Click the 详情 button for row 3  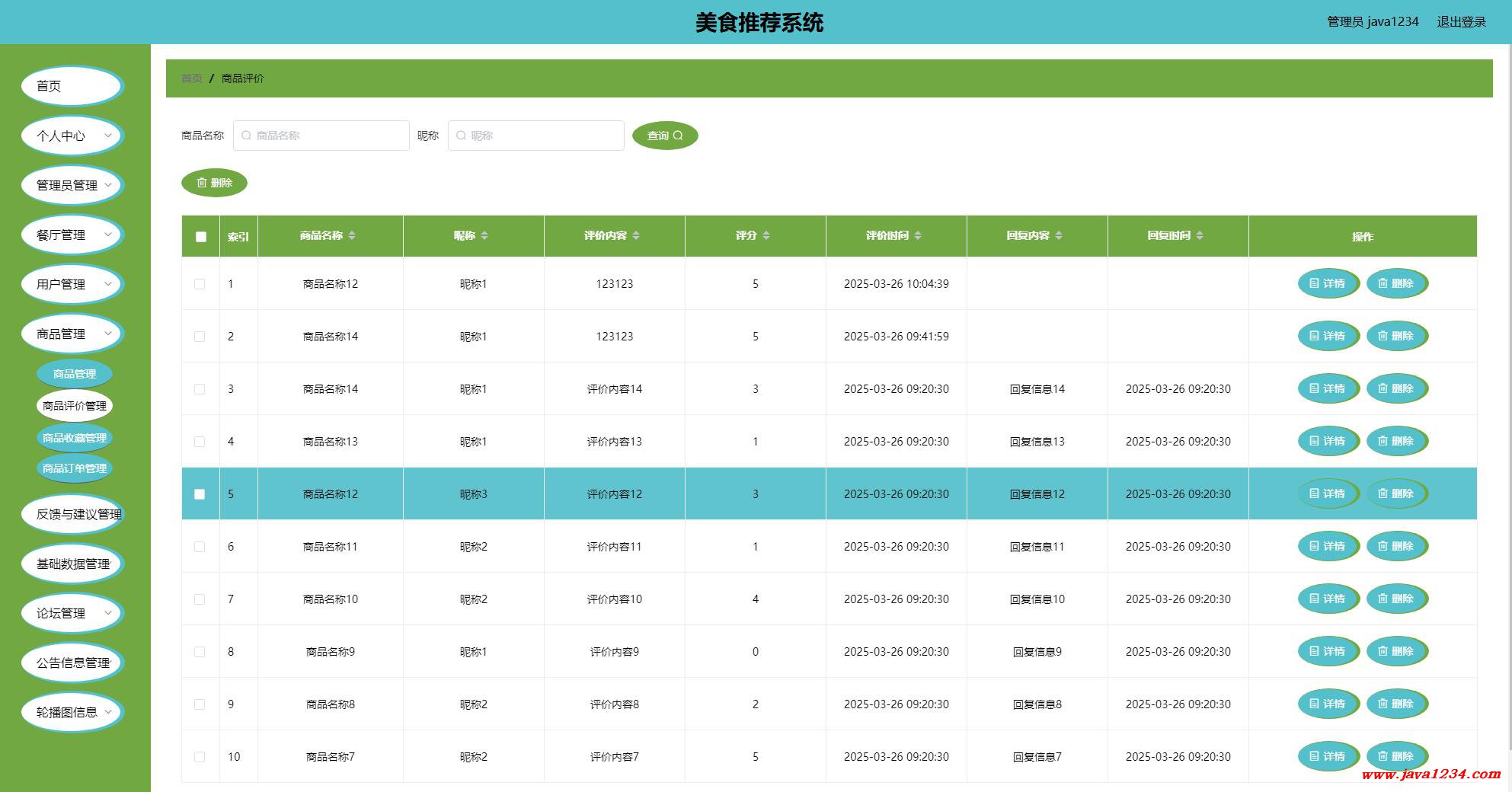[1328, 389]
